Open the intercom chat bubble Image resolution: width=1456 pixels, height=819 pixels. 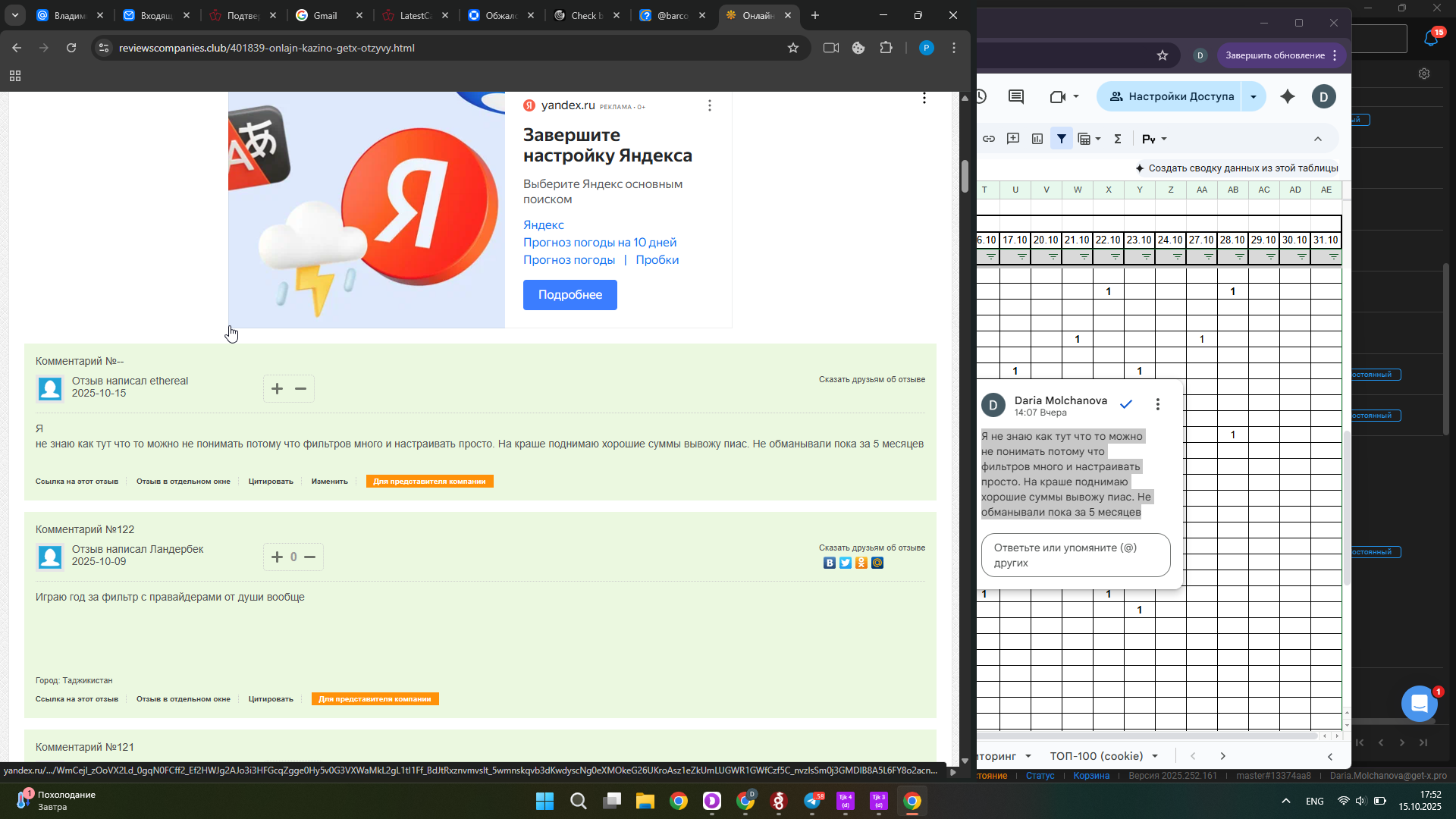[x=1420, y=704]
